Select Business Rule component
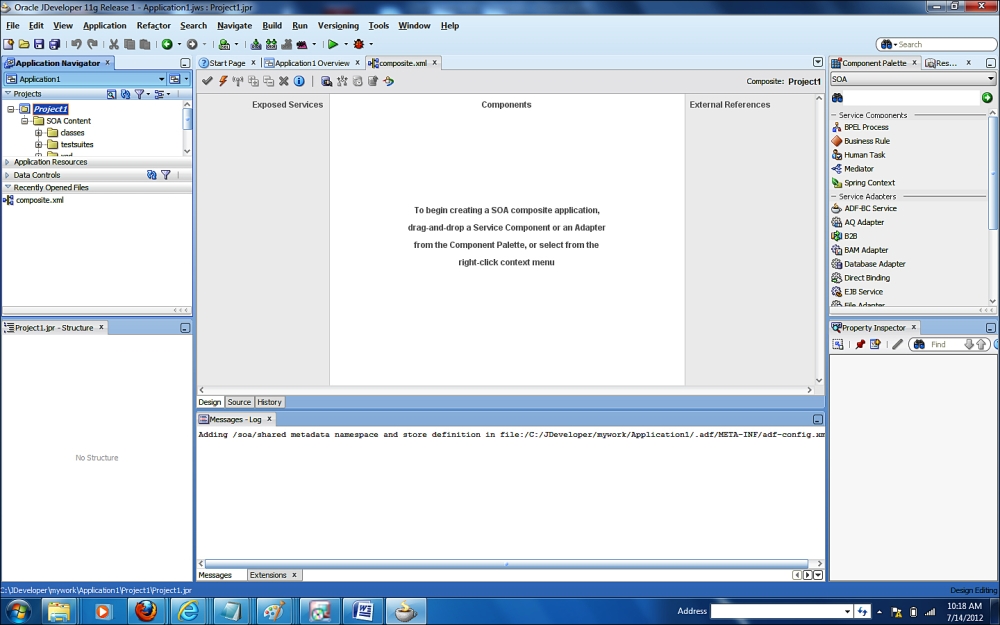Image resolution: width=1000 pixels, height=625 pixels. point(861,141)
